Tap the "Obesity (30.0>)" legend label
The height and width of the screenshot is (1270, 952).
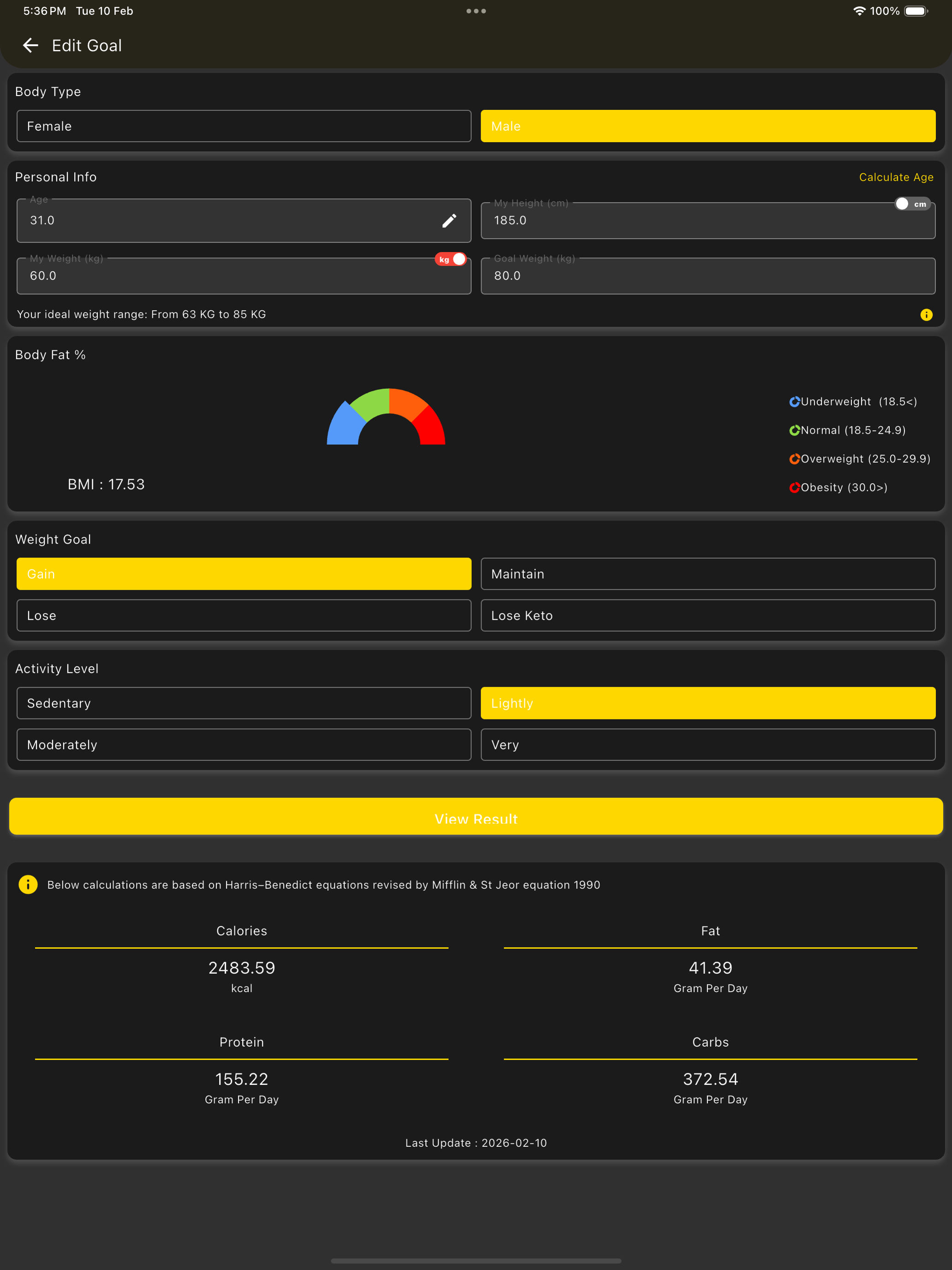pos(844,487)
